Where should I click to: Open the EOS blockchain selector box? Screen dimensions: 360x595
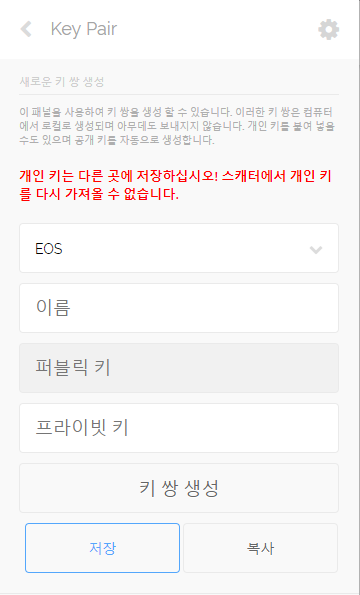pyautogui.click(x=179, y=248)
